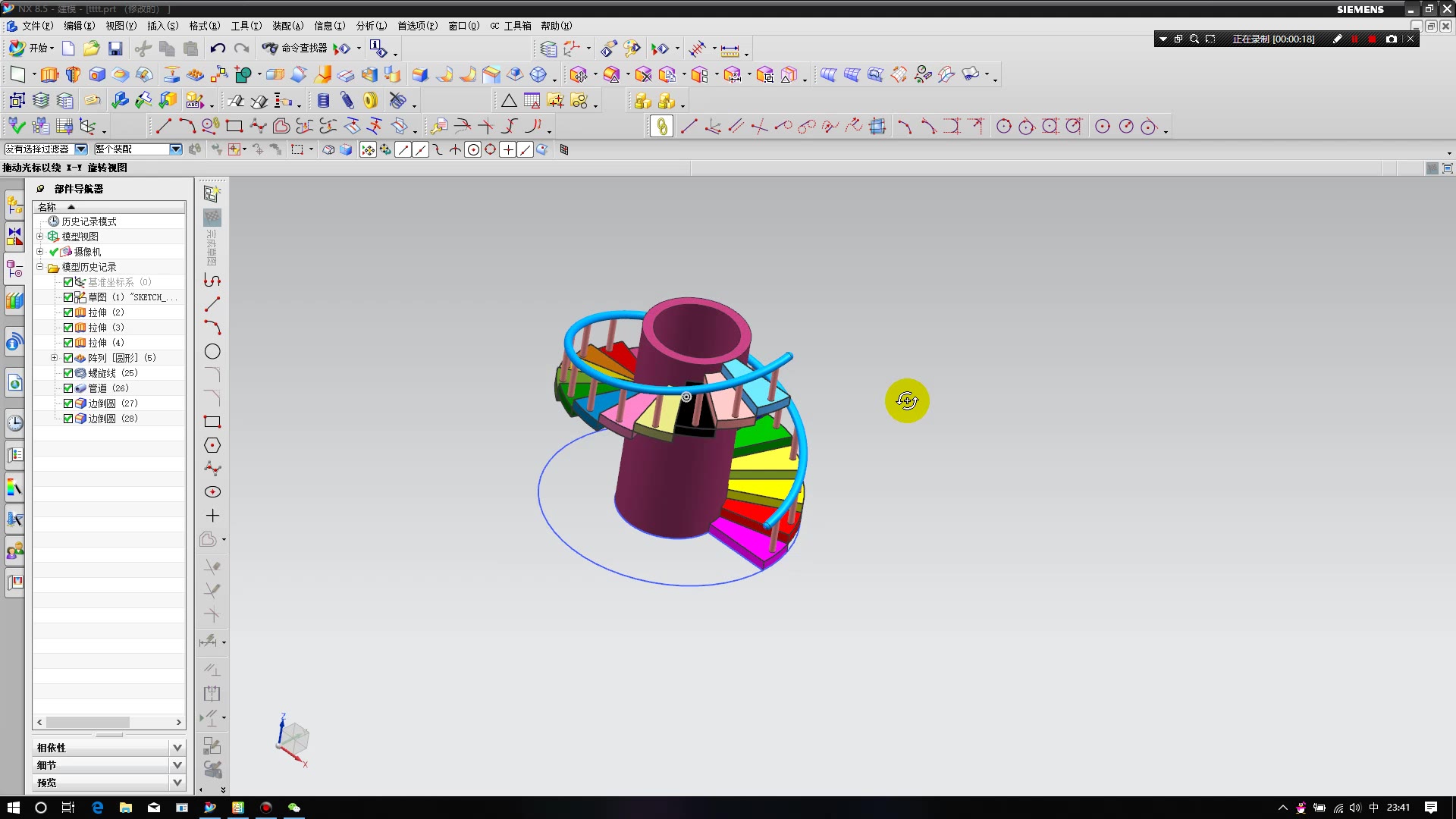Uncheck the 螺旋线 (25) feature checkbox
Viewport: 1456px width, 819px height.
coord(68,373)
